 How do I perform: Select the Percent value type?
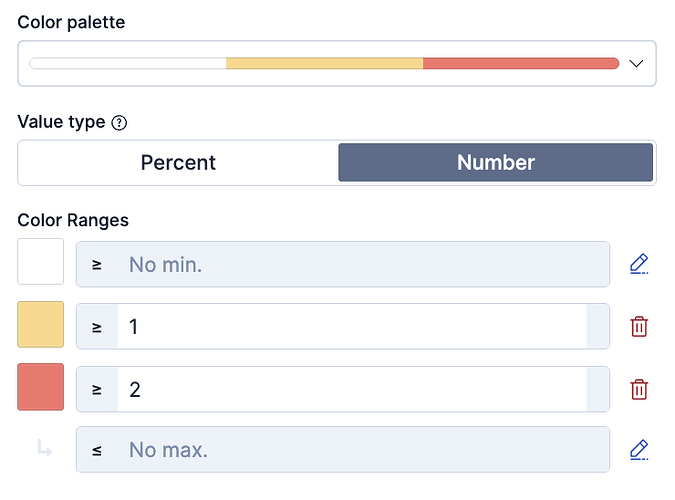click(x=178, y=162)
